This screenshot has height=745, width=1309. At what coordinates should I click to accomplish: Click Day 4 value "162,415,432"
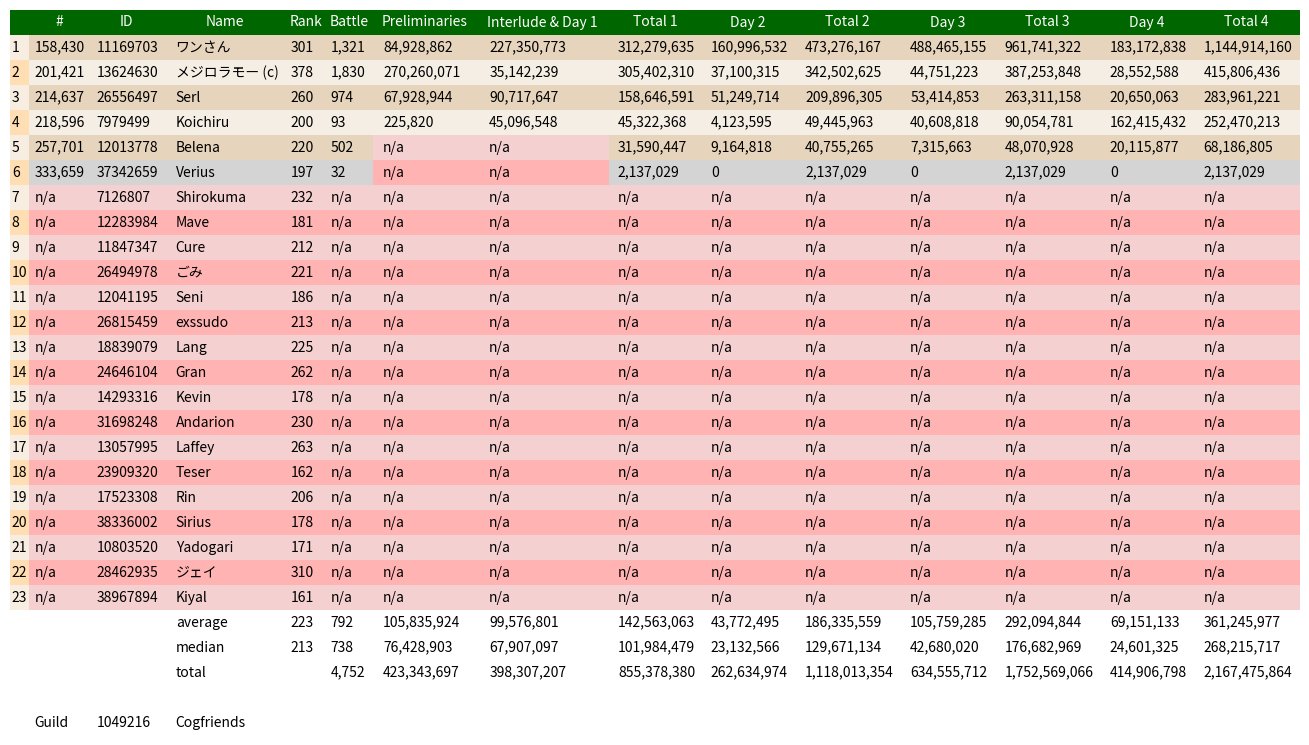(1148, 122)
